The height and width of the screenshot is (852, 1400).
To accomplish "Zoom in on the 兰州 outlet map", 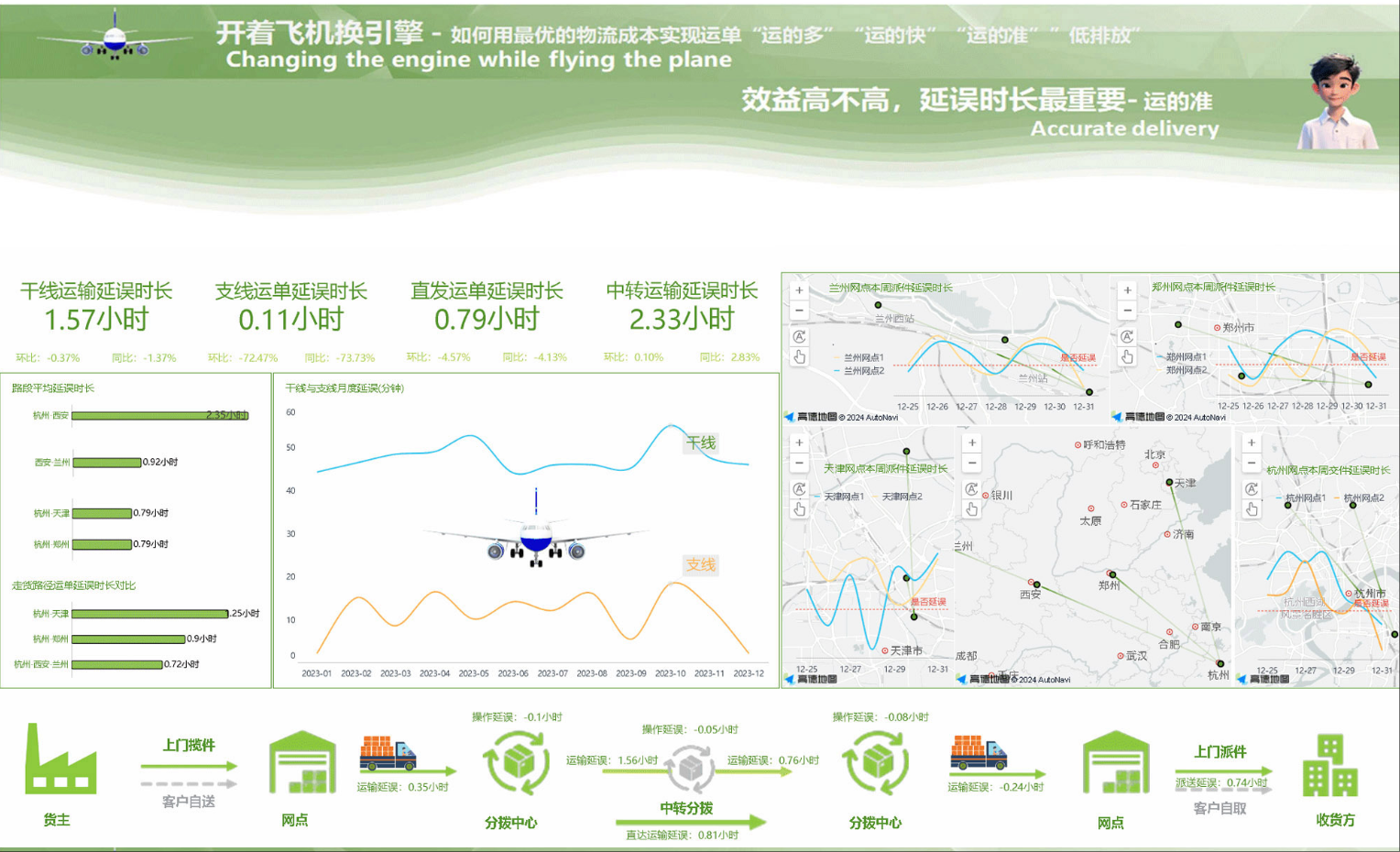I will [799, 290].
